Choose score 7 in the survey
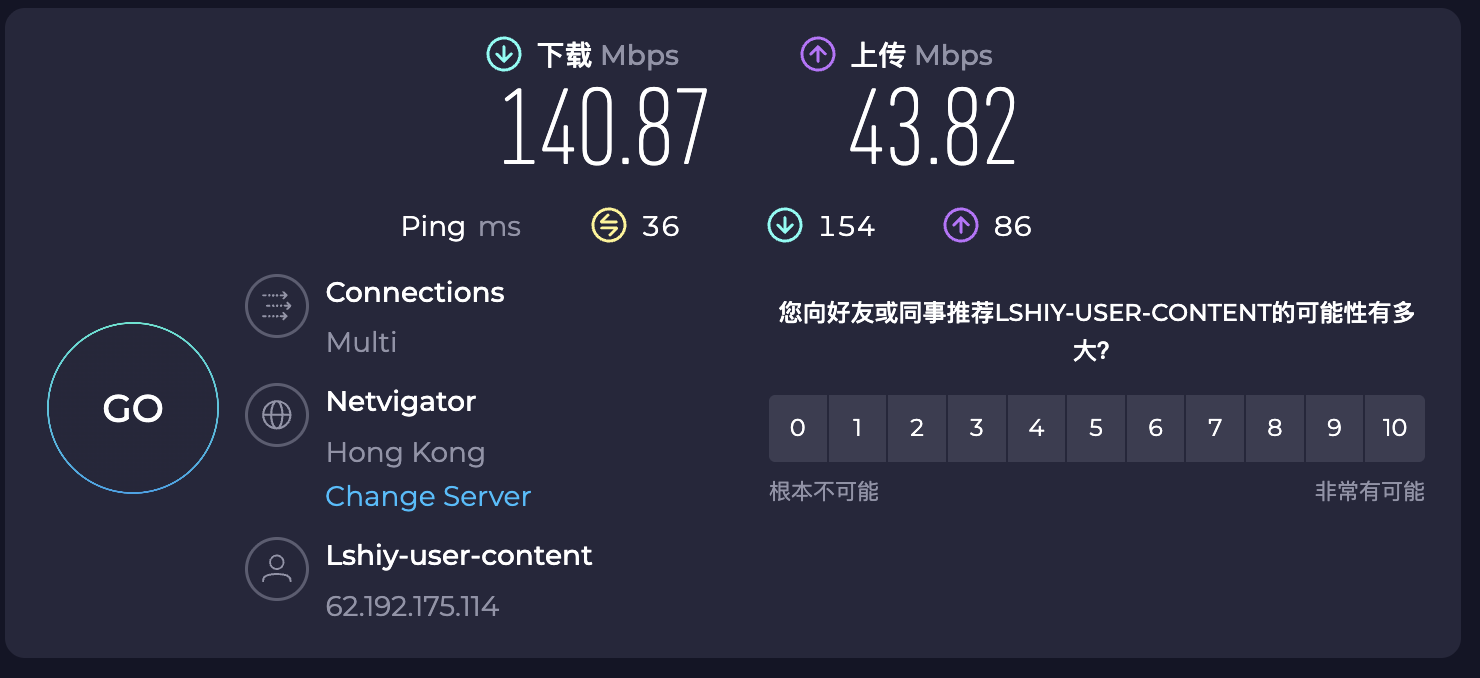 tap(1215, 428)
